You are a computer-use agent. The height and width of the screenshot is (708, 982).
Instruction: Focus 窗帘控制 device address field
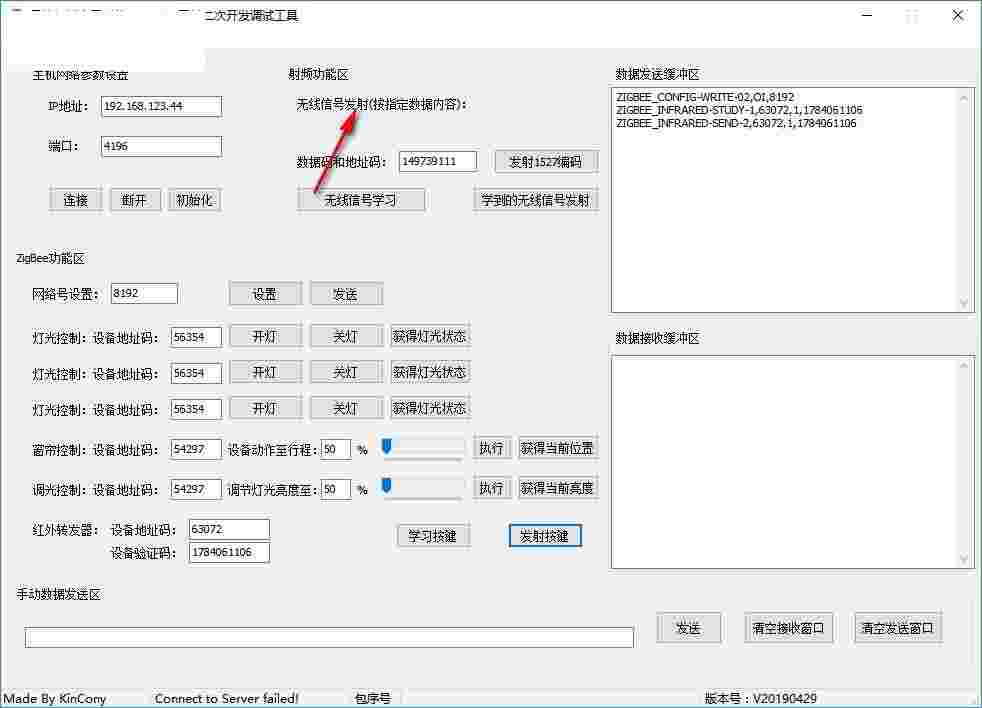[195, 449]
